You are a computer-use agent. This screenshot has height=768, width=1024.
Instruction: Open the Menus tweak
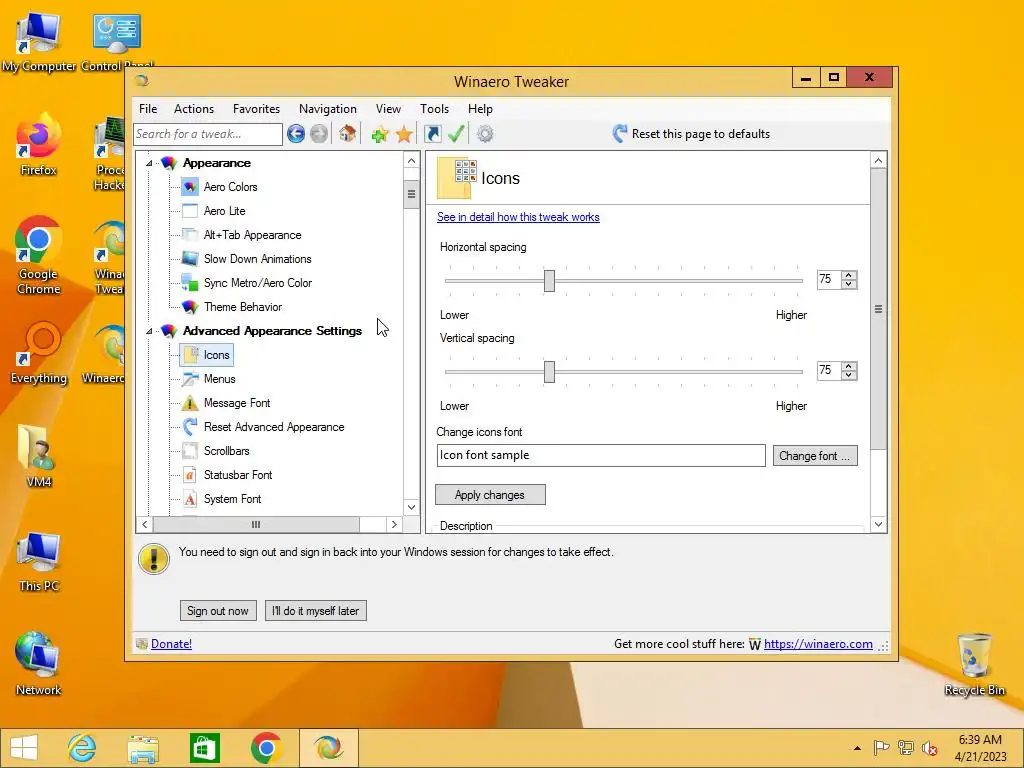pos(219,379)
